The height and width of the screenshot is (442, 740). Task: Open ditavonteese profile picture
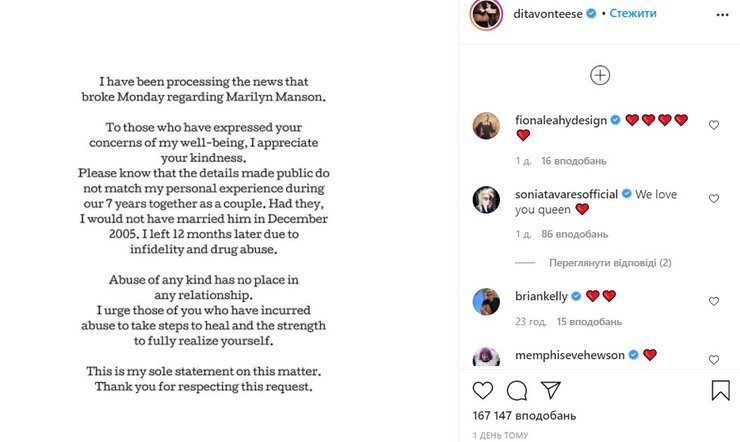click(487, 14)
